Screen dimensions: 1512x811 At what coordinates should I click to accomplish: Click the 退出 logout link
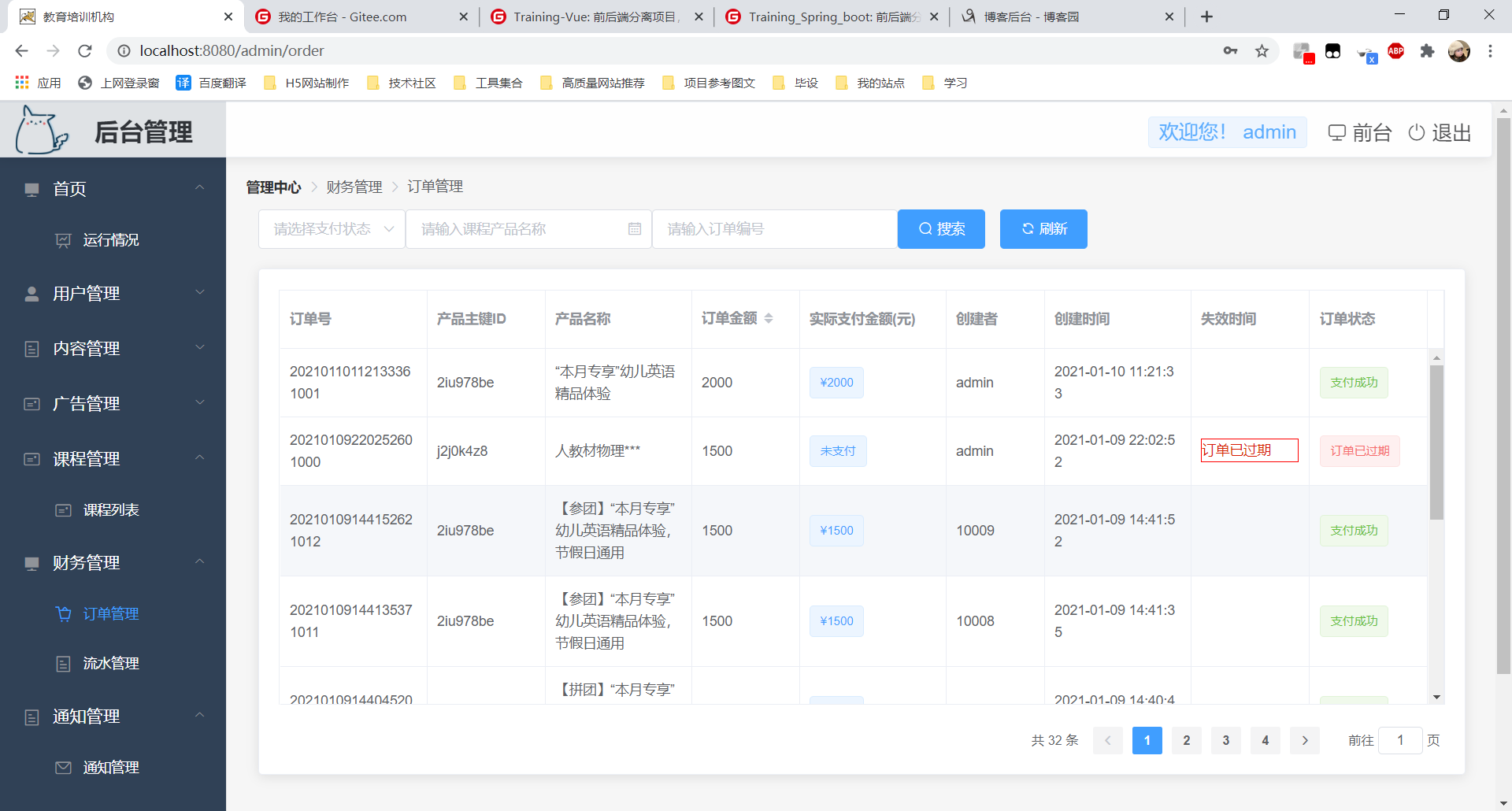click(1440, 132)
